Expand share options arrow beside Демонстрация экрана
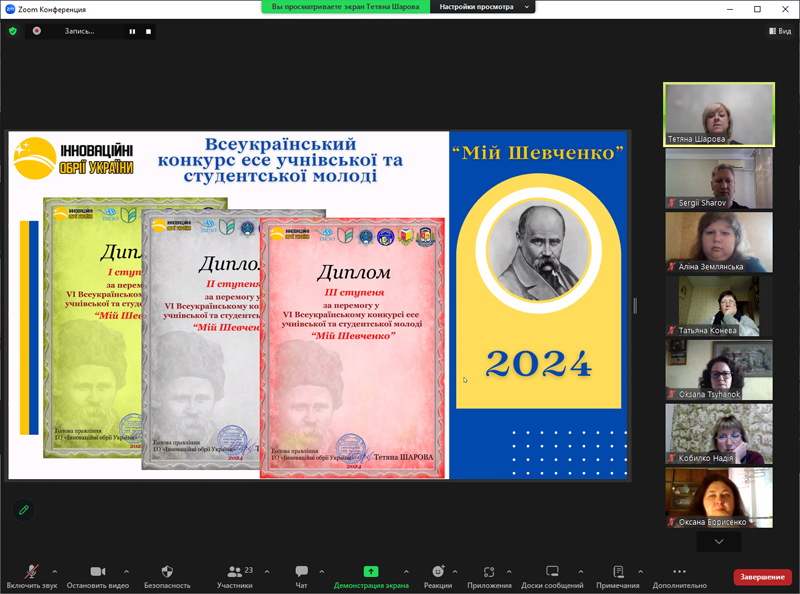The height and width of the screenshot is (594, 800). click(x=406, y=572)
